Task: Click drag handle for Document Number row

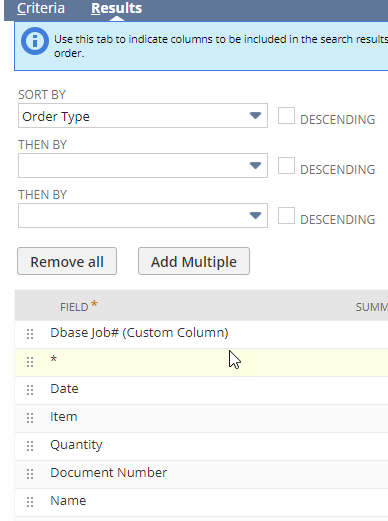Action: 30,474
